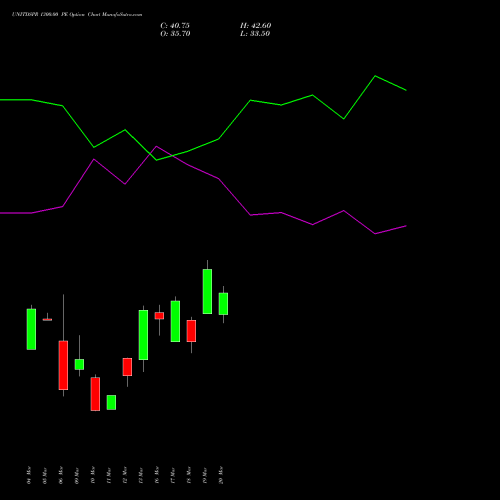Select the 17 Mar date label
The image size is (500, 500).
tap(173, 476)
